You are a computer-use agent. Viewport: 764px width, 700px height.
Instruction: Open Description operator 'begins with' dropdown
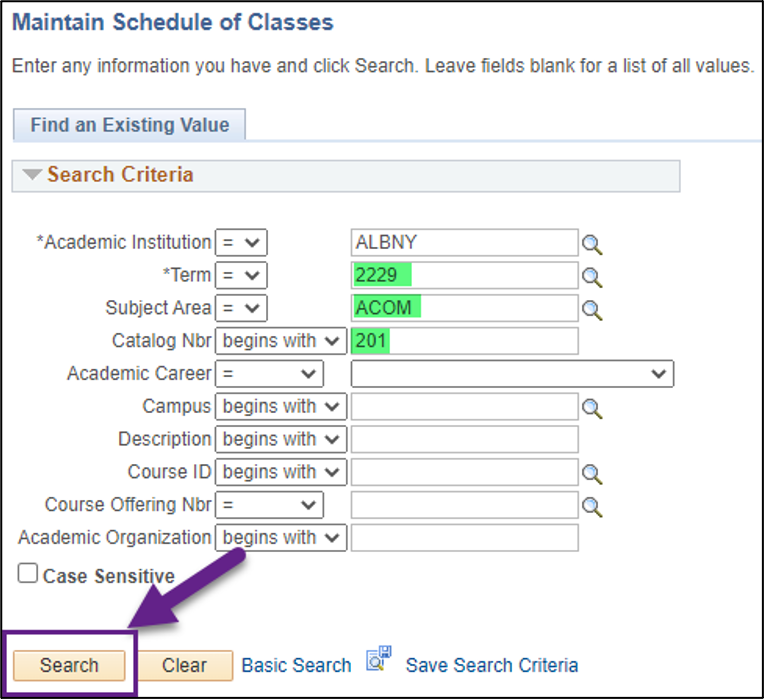click(280, 439)
